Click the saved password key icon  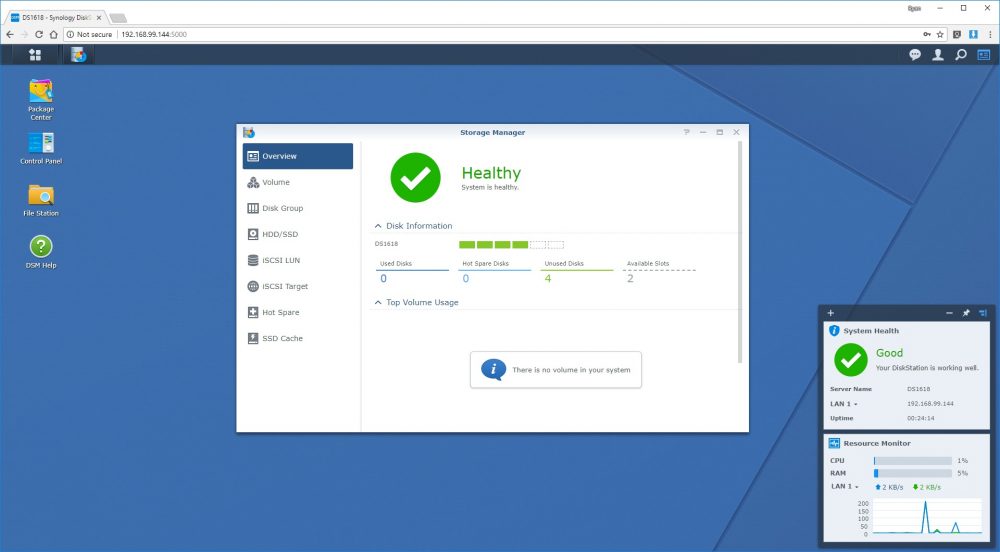[x=927, y=34]
